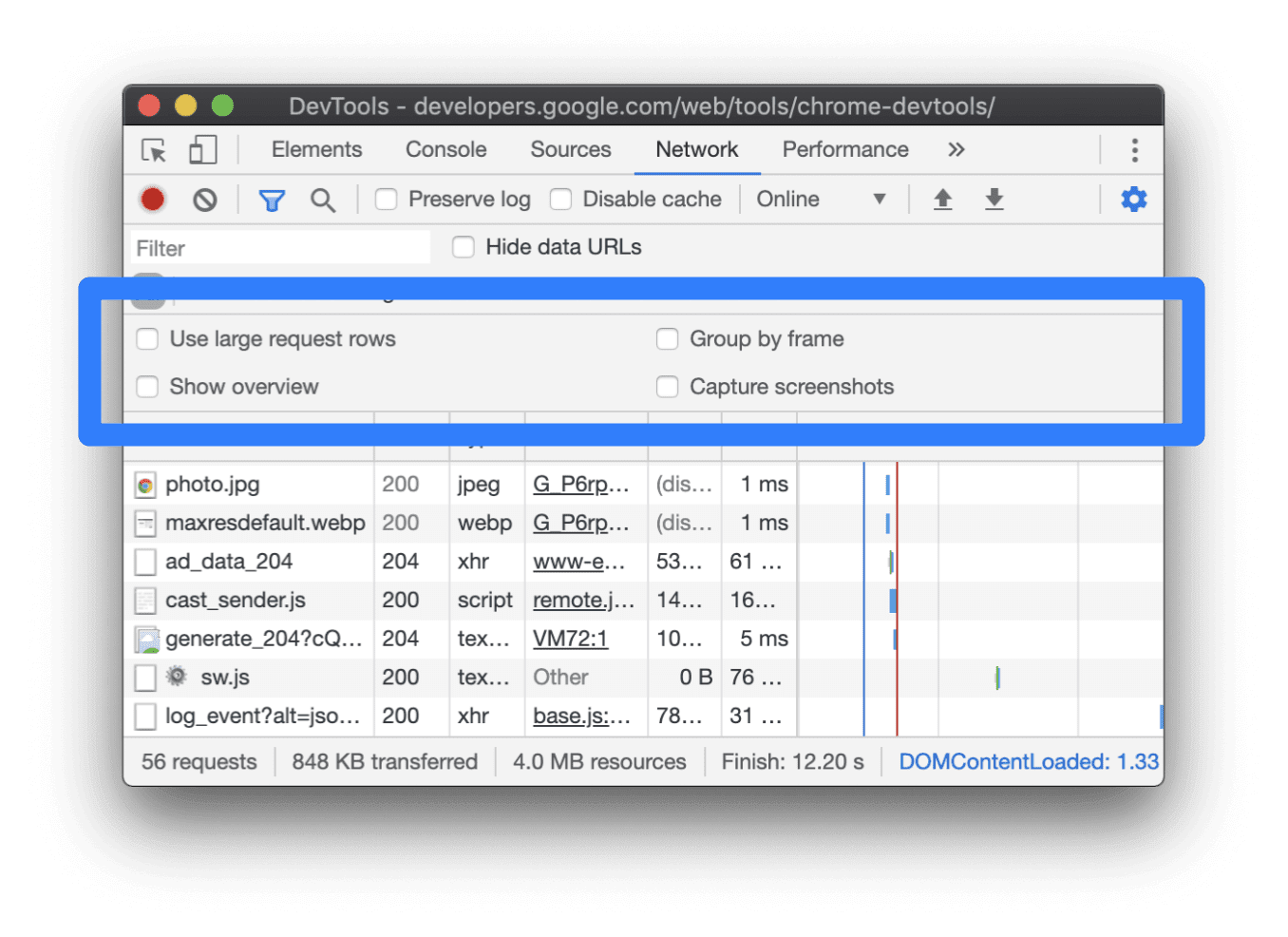Stop recording with the red record button
This screenshot has width=1288, height=937.
pyautogui.click(x=152, y=200)
